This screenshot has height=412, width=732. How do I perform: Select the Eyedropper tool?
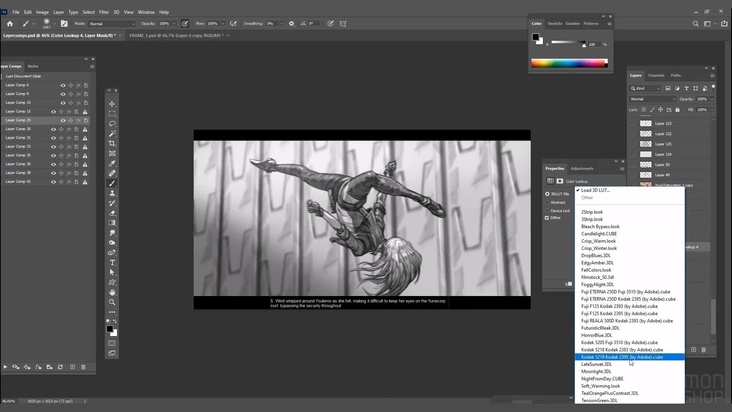[x=112, y=163]
